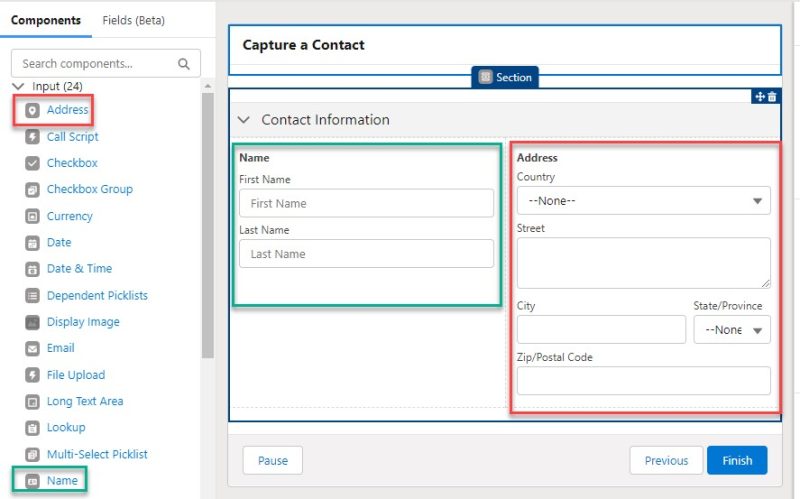Screen dimensions: 800x499
Task: Collapse the Input (24) component group
Action: pos(18,87)
